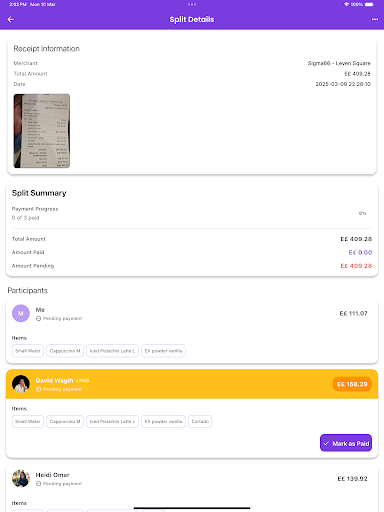This screenshot has height=512, width=384.
Task: Mark David Wagih's share as Paid
Action: coord(346,443)
